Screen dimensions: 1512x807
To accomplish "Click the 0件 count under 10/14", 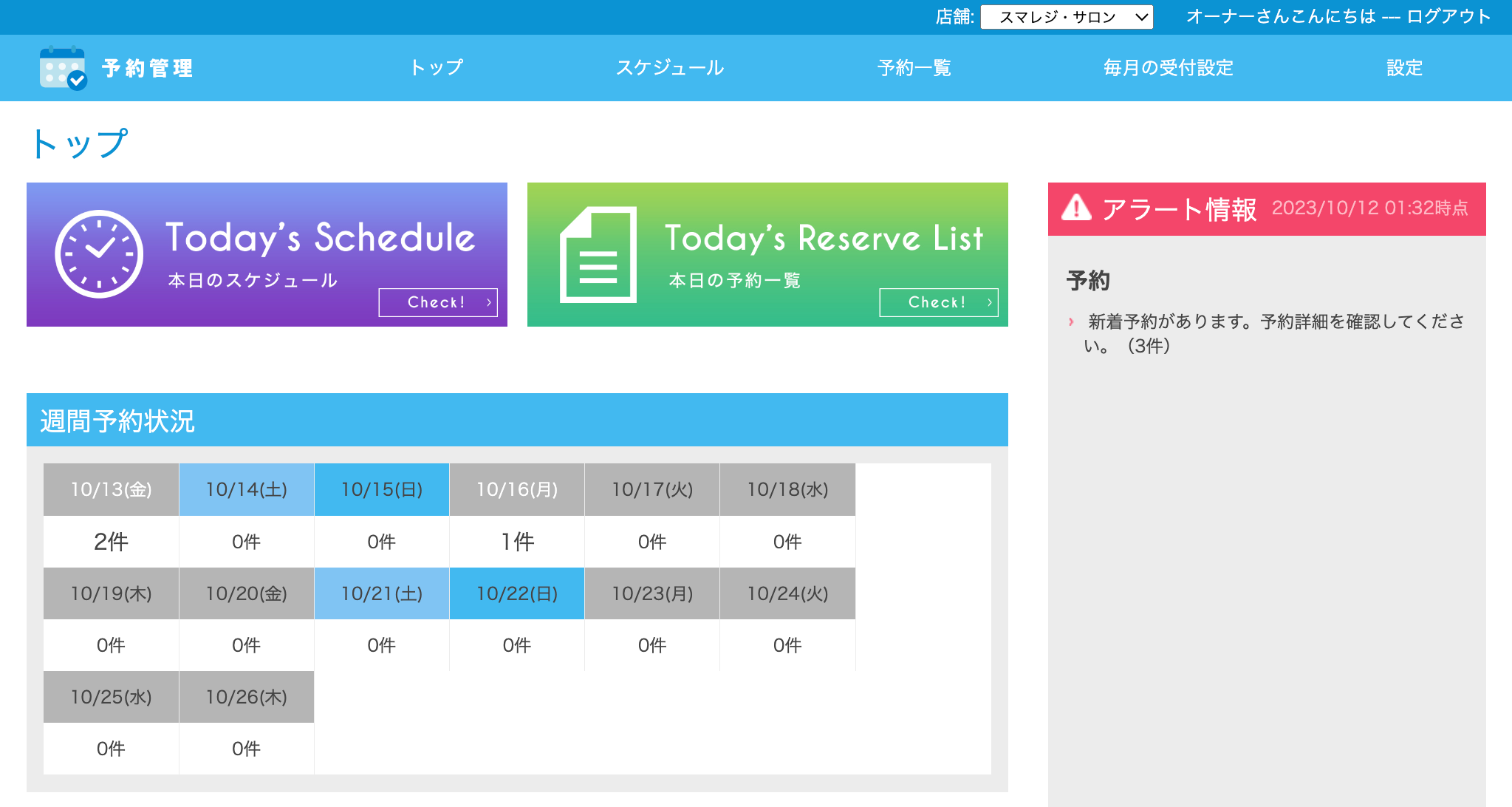I will 247,542.
